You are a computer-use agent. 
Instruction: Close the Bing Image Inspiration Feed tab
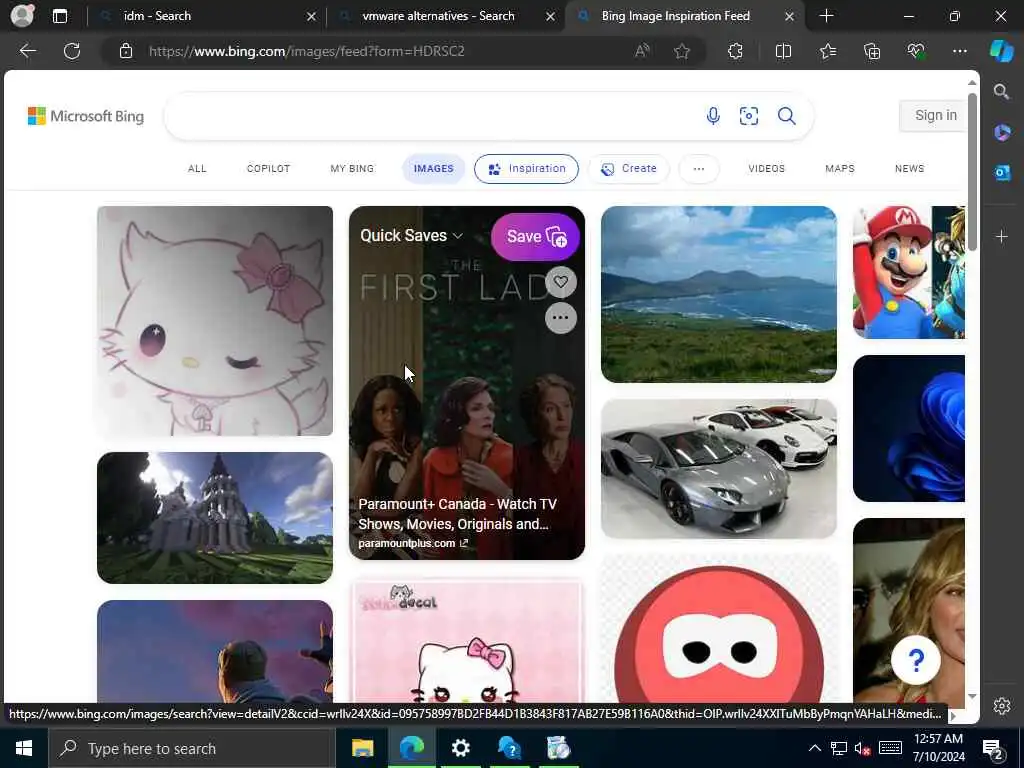[x=789, y=16]
